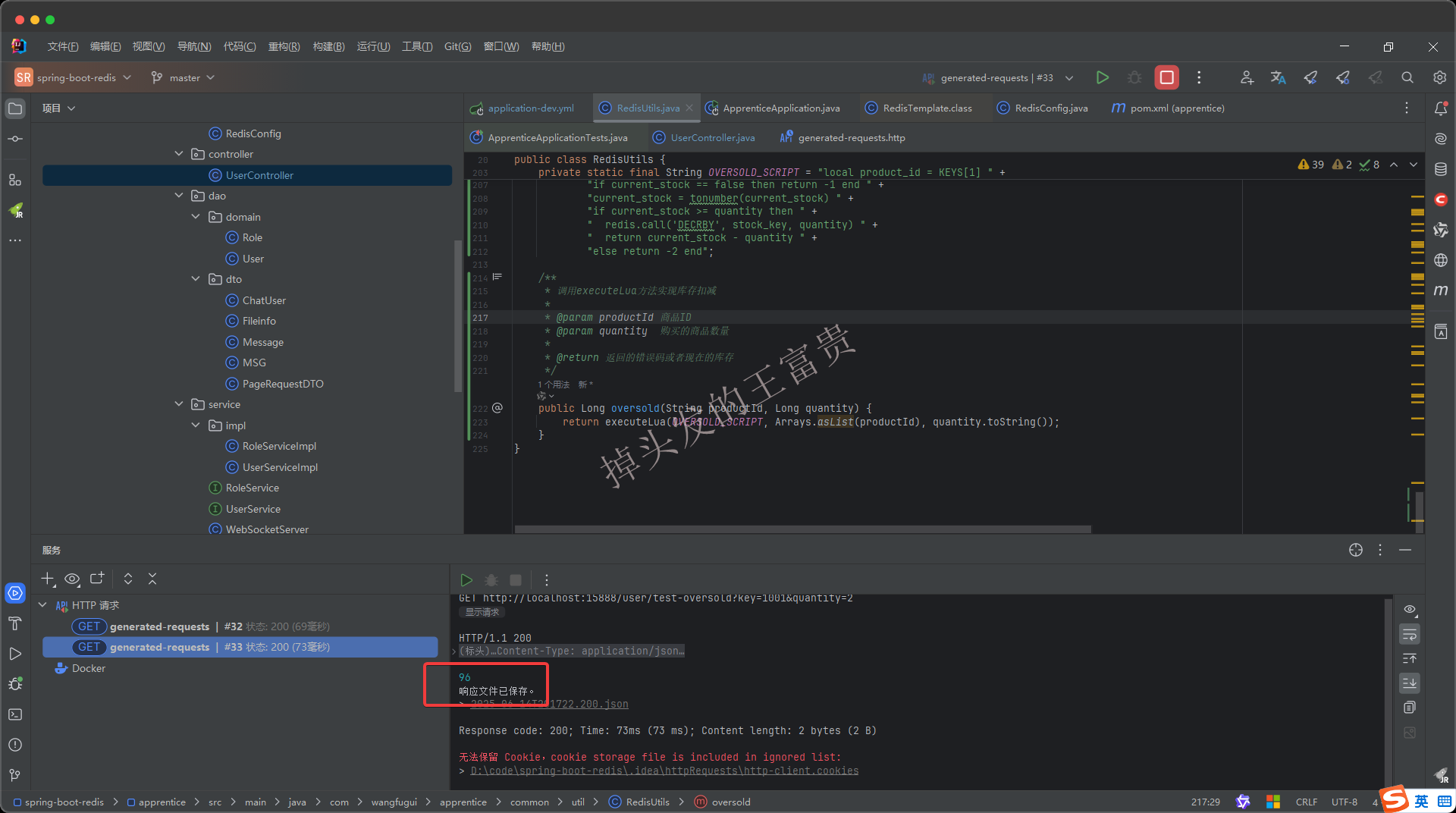
Task: Open the Database tool window
Action: tap(1441, 169)
